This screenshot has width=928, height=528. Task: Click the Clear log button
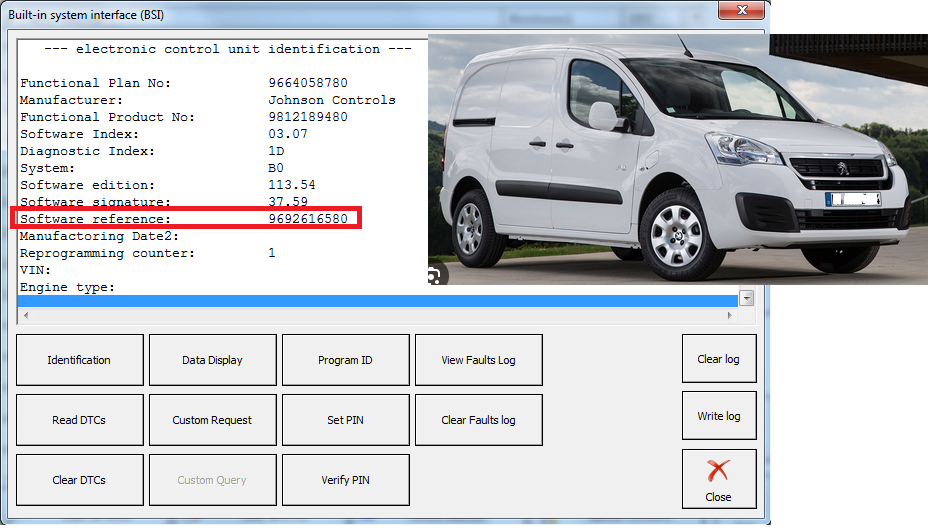[x=718, y=359]
